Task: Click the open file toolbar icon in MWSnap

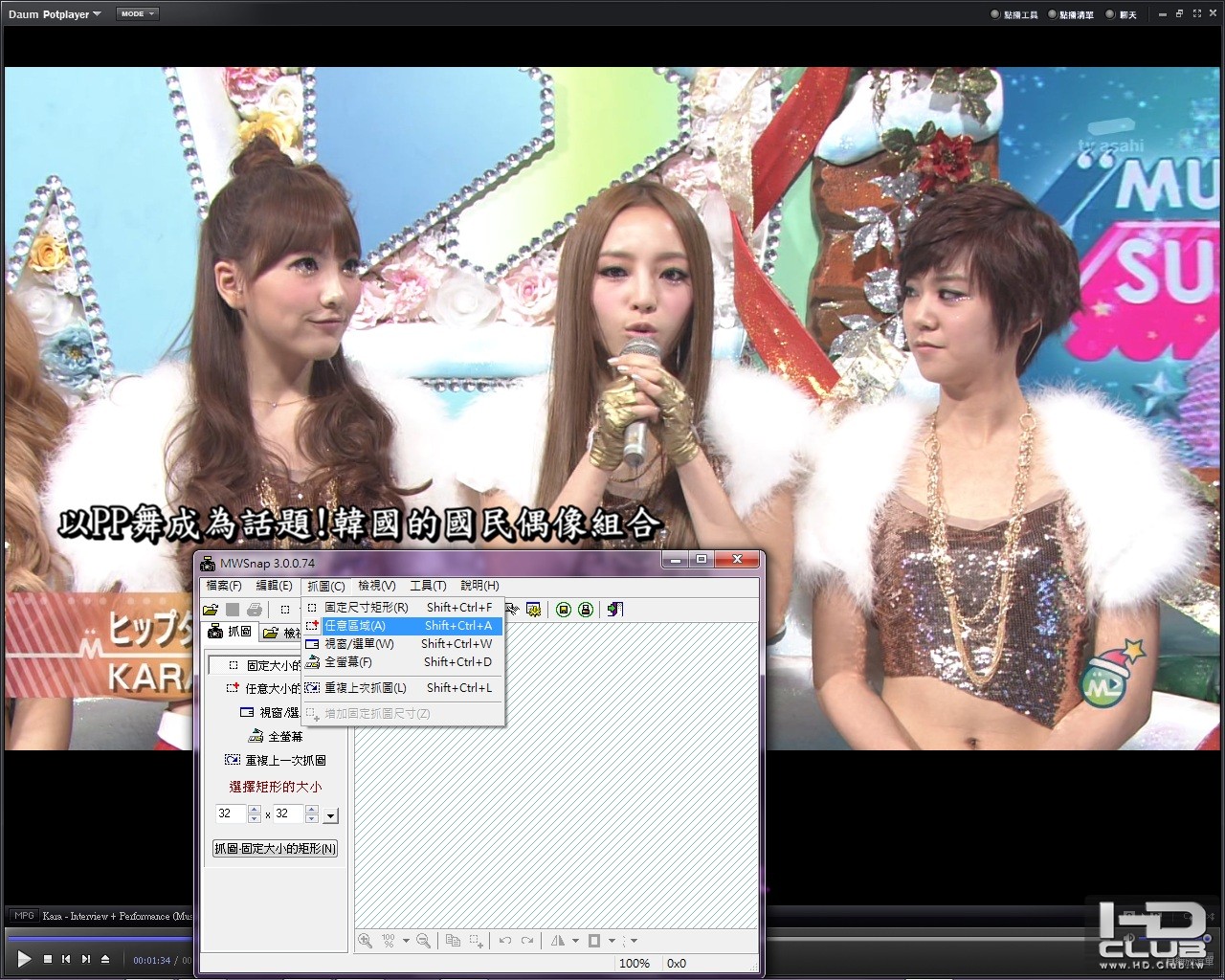Action: (x=211, y=610)
